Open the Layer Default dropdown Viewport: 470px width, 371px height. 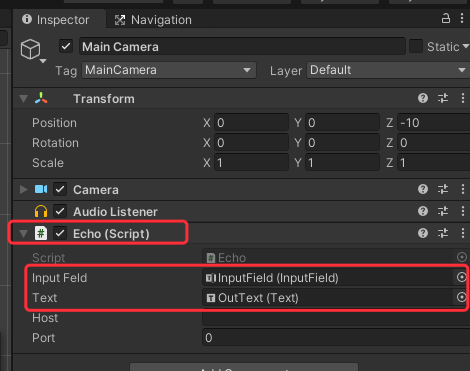pyautogui.click(x=388, y=70)
